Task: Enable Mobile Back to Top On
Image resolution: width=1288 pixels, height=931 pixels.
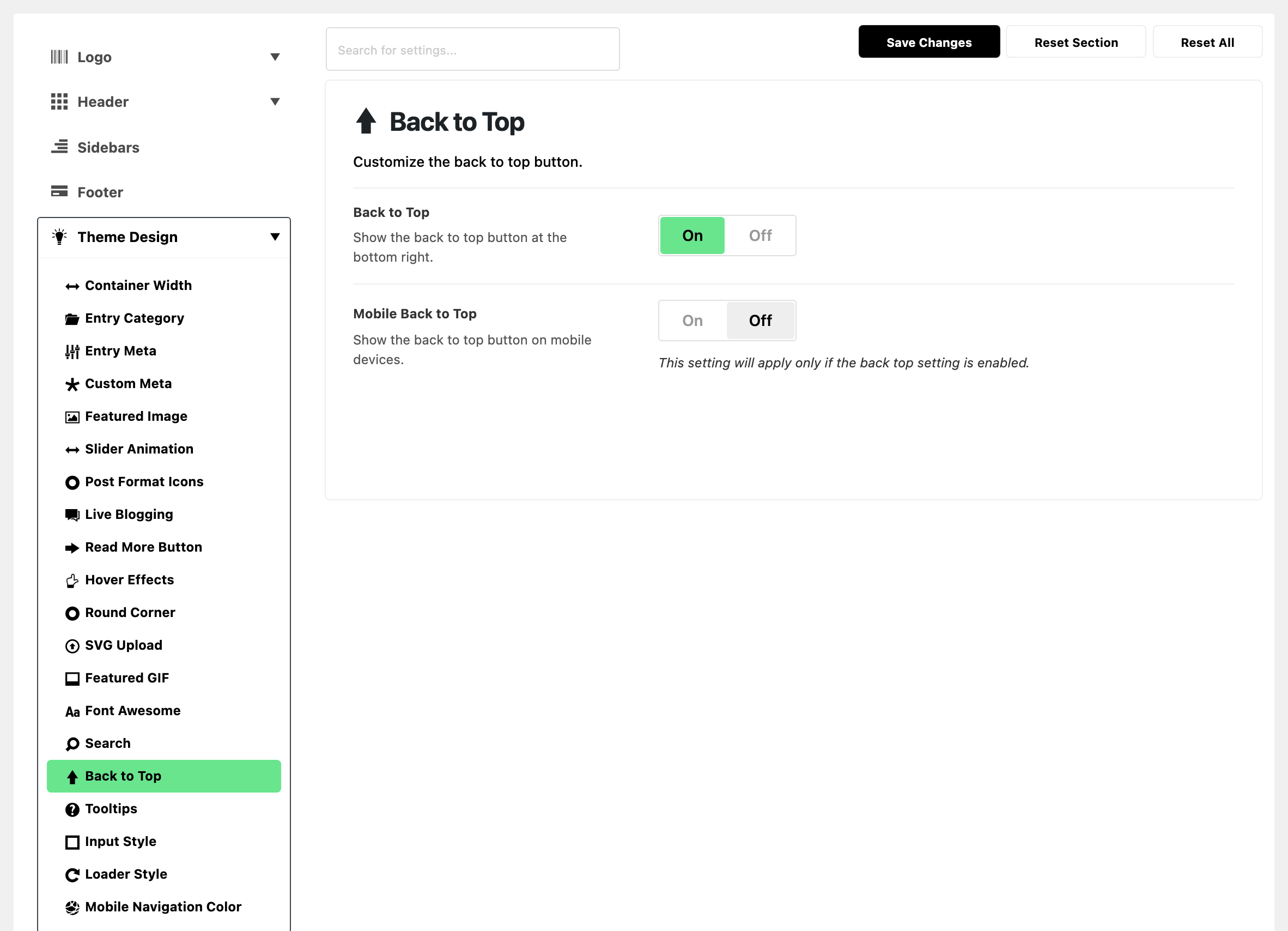Action: [x=692, y=321]
